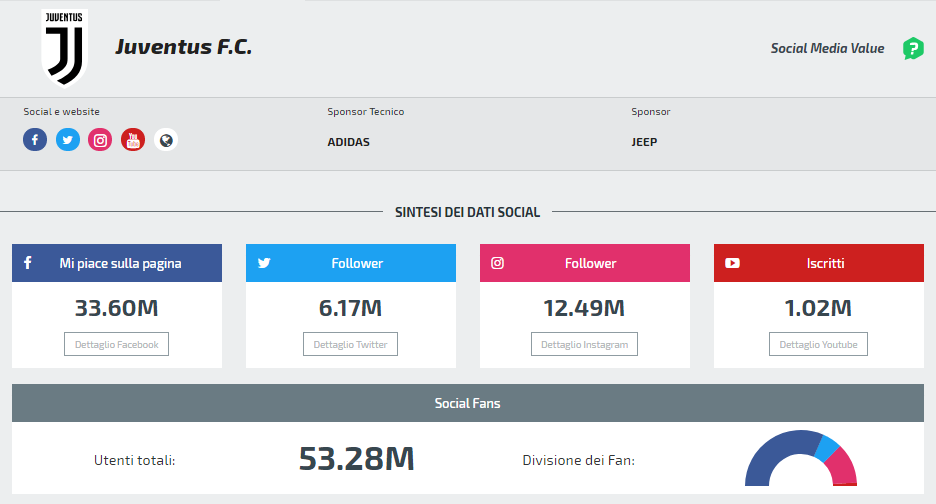
Task: Open Juventus Instagram profile icon
Action: coord(100,140)
